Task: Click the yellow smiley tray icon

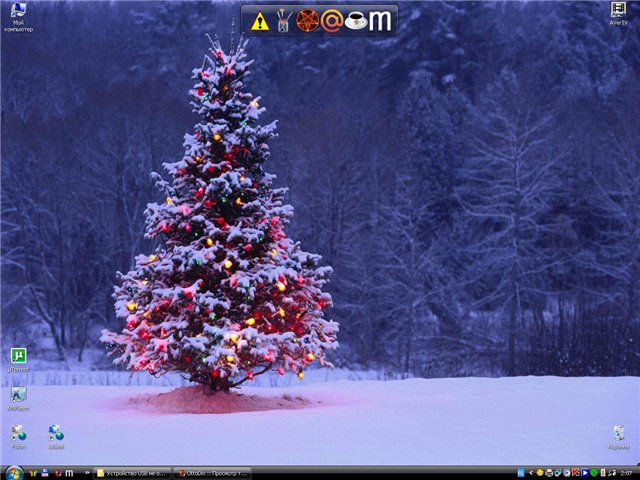Action: [540, 473]
